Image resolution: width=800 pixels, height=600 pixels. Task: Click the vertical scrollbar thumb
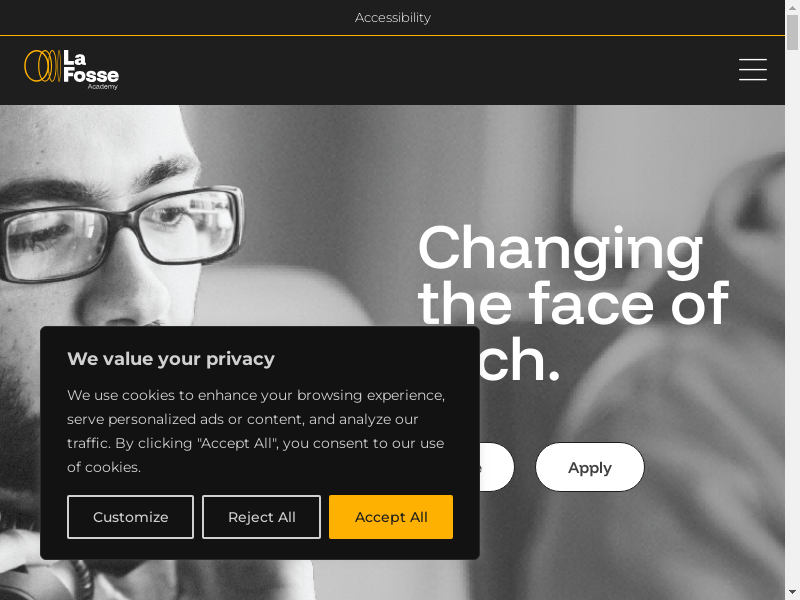pyautogui.click(x=792, y=33)
